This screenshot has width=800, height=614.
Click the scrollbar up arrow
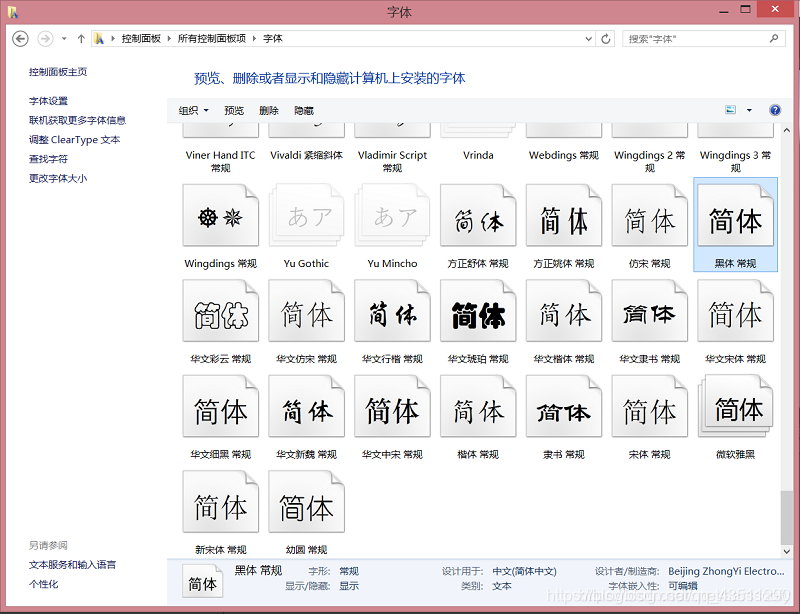coord(787,131)
